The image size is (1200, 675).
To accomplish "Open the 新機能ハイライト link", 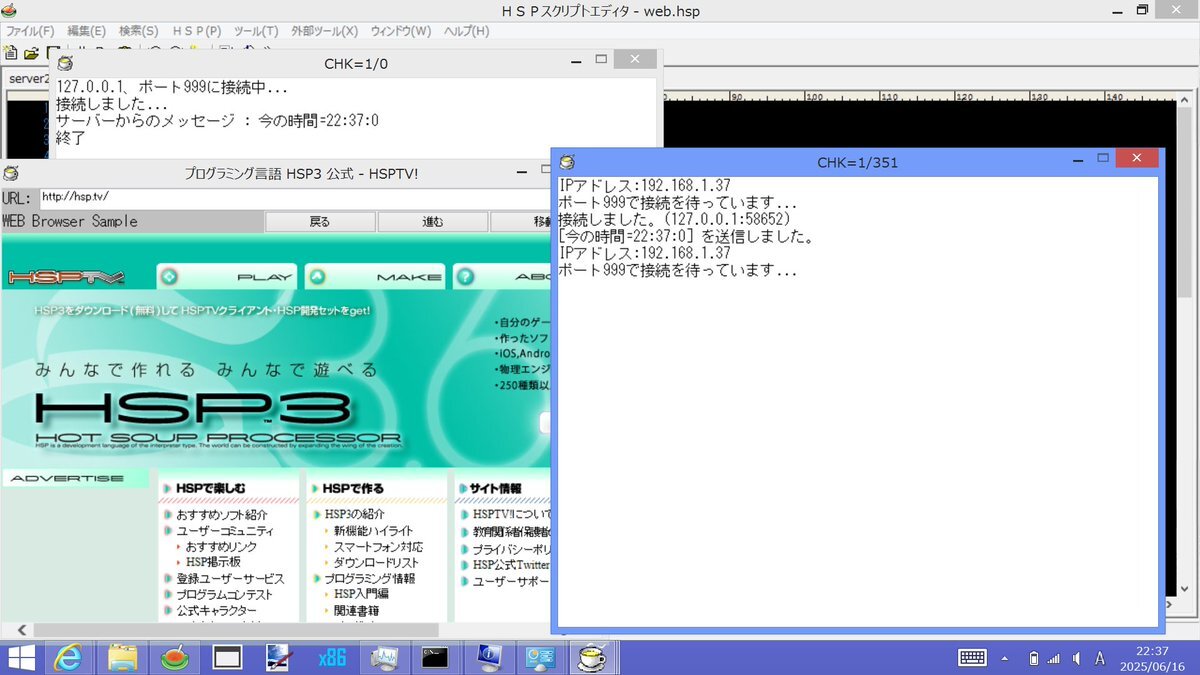I will point(373,530).
